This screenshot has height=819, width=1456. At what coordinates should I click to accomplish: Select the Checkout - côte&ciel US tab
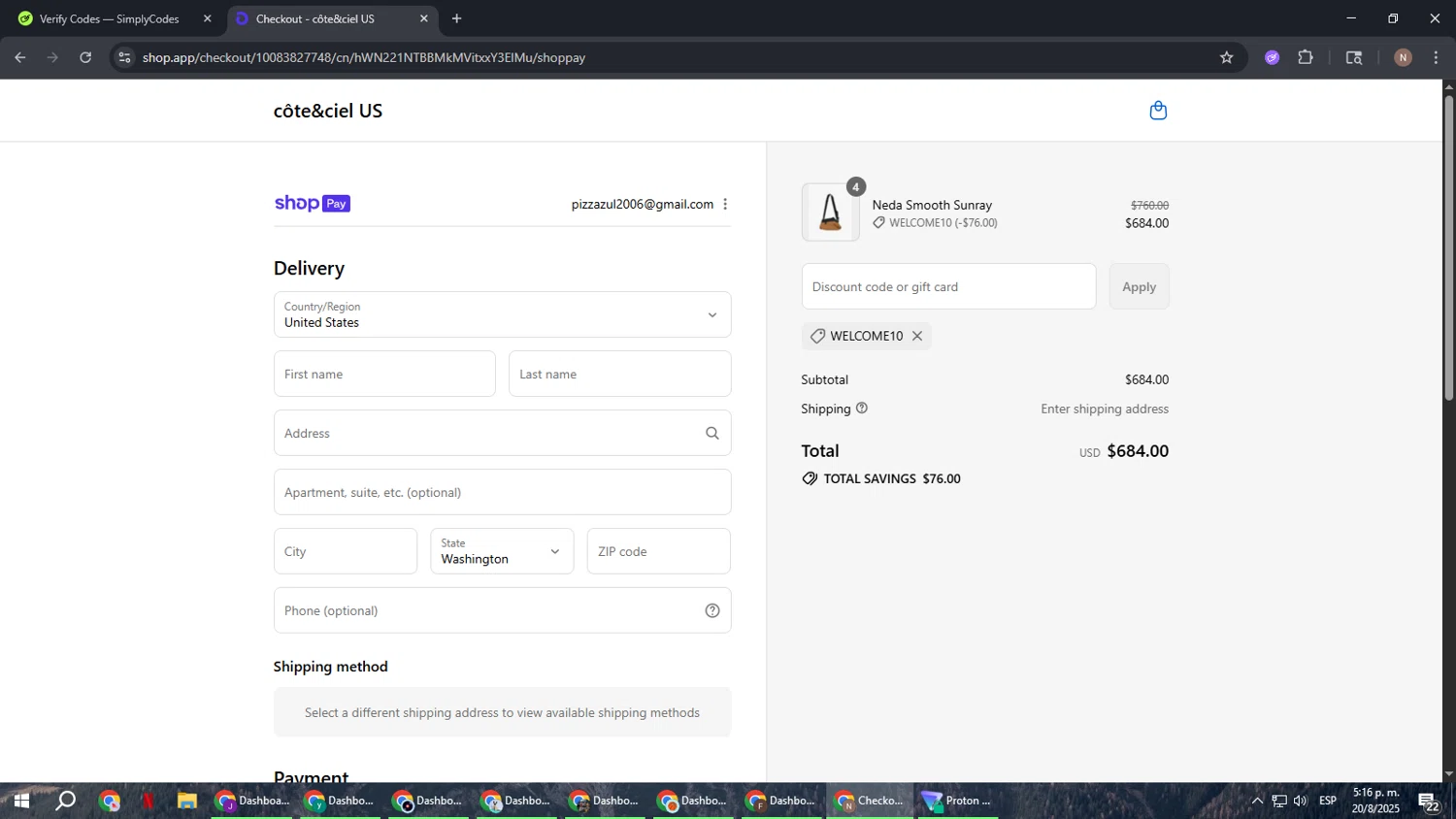click(x=331, y=18)
